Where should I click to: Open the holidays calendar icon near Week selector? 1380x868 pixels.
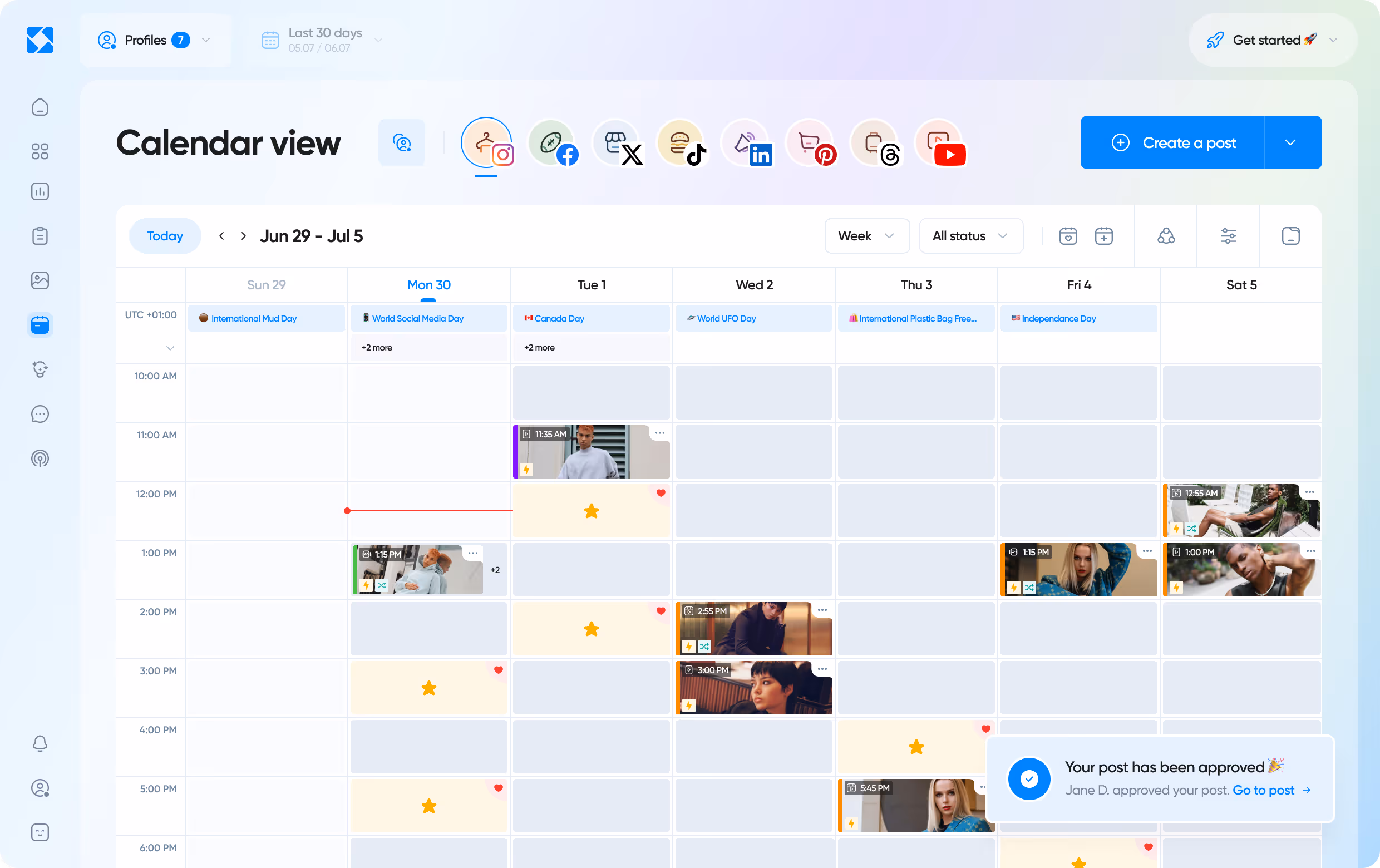(1068, 235)
